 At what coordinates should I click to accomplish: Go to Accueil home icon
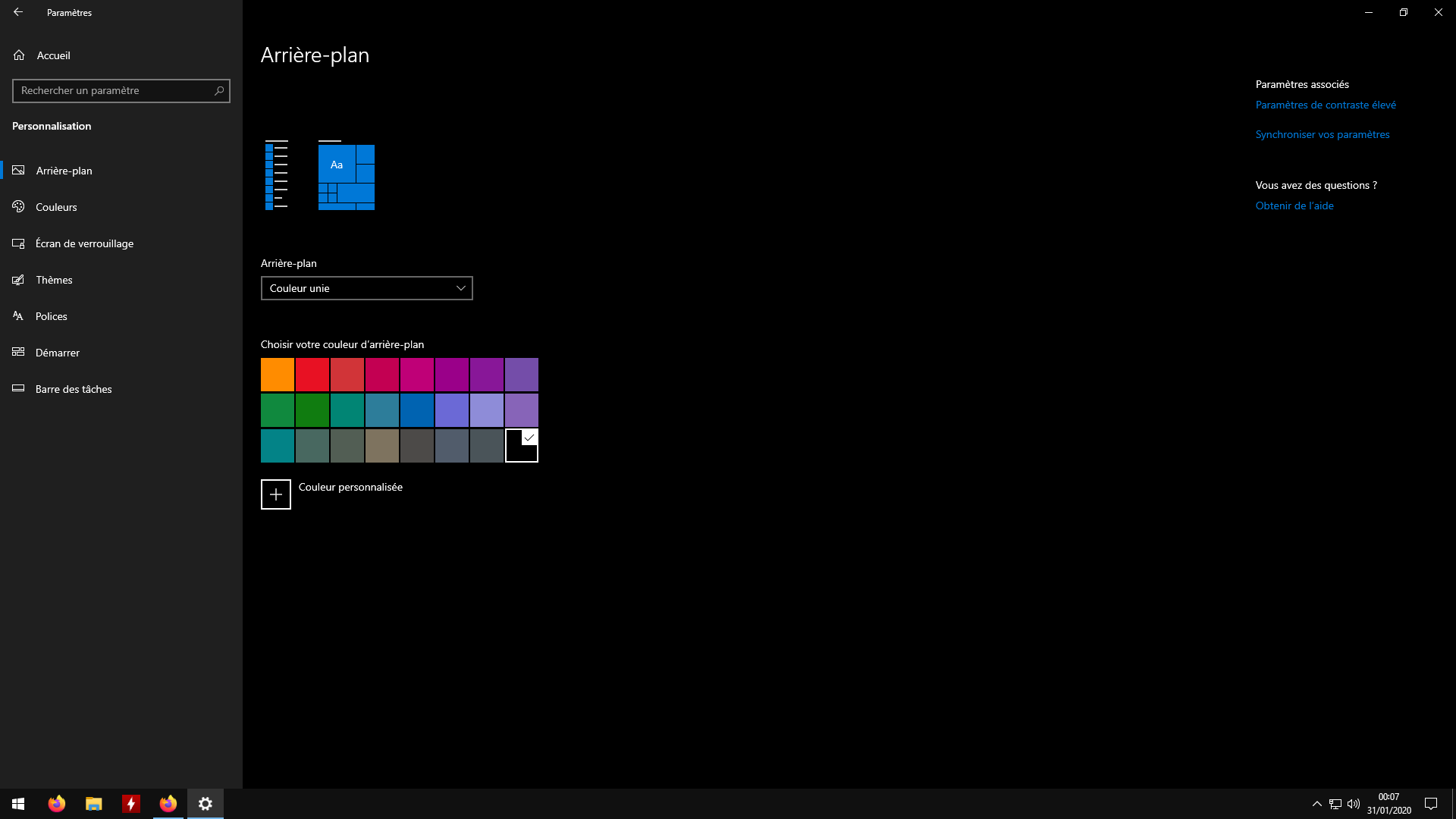[19, 55]
